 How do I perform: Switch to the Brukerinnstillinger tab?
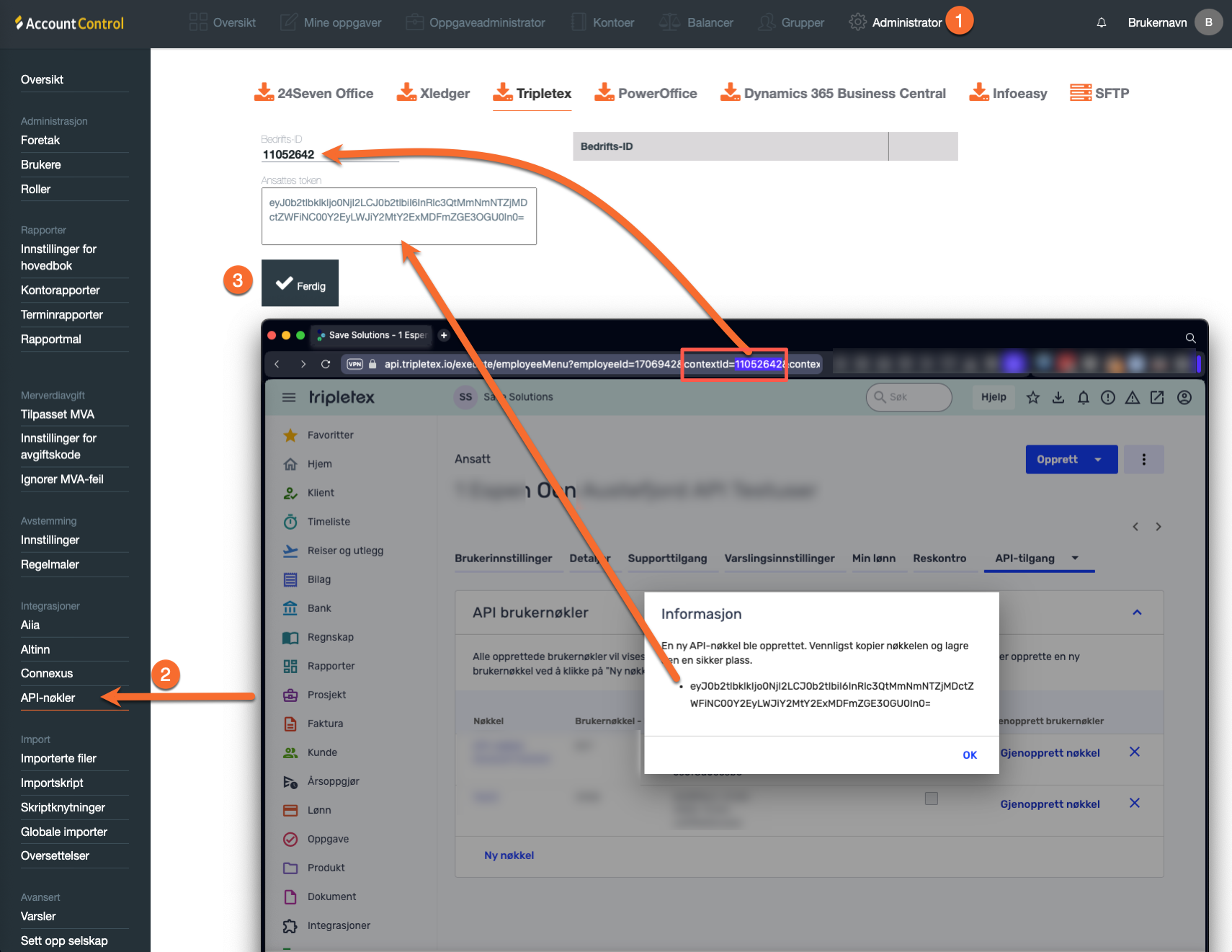[x=503, y=559]
